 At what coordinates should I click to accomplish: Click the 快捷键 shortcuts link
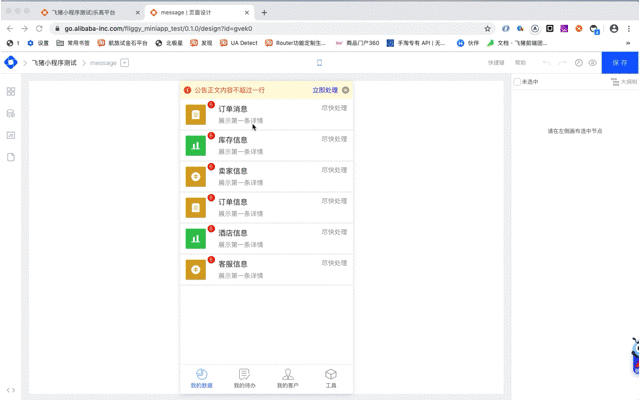(x=496, y=62)
